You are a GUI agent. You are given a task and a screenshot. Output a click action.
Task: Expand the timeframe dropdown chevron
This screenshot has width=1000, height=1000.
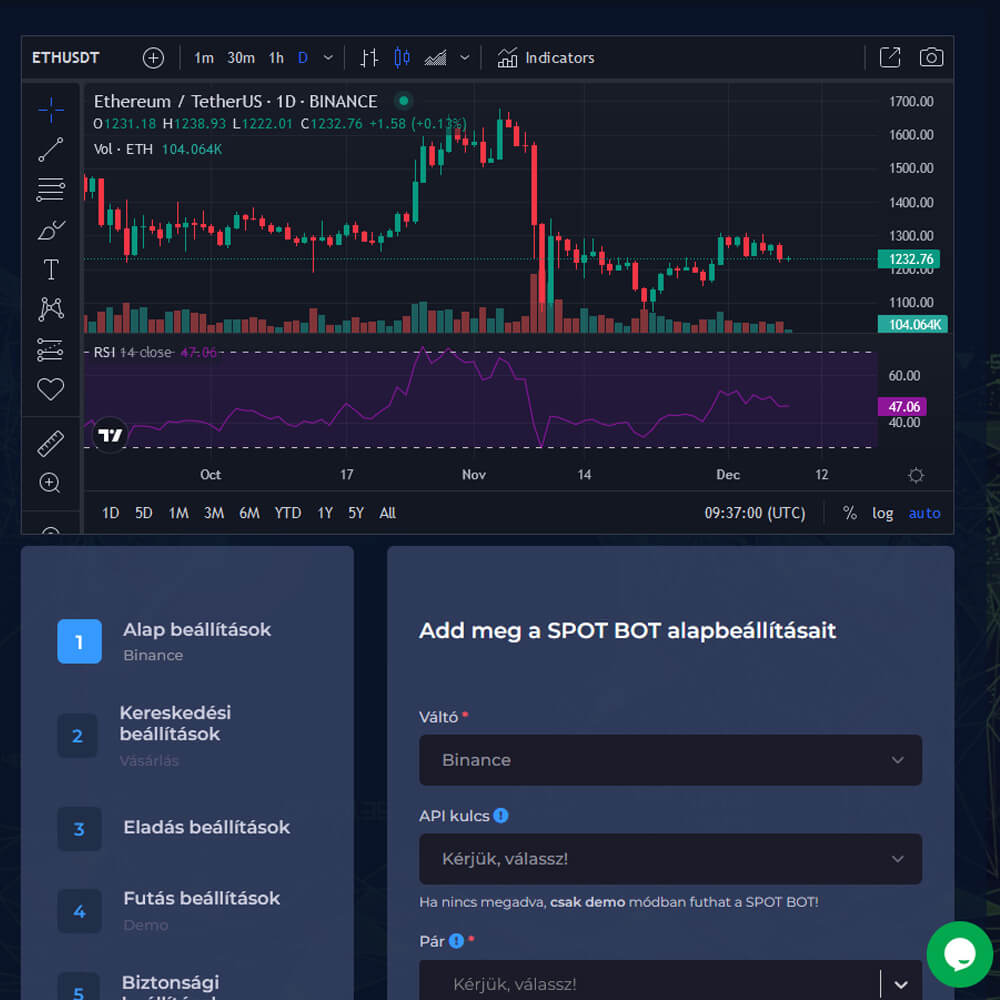click(x=328, y=58)
